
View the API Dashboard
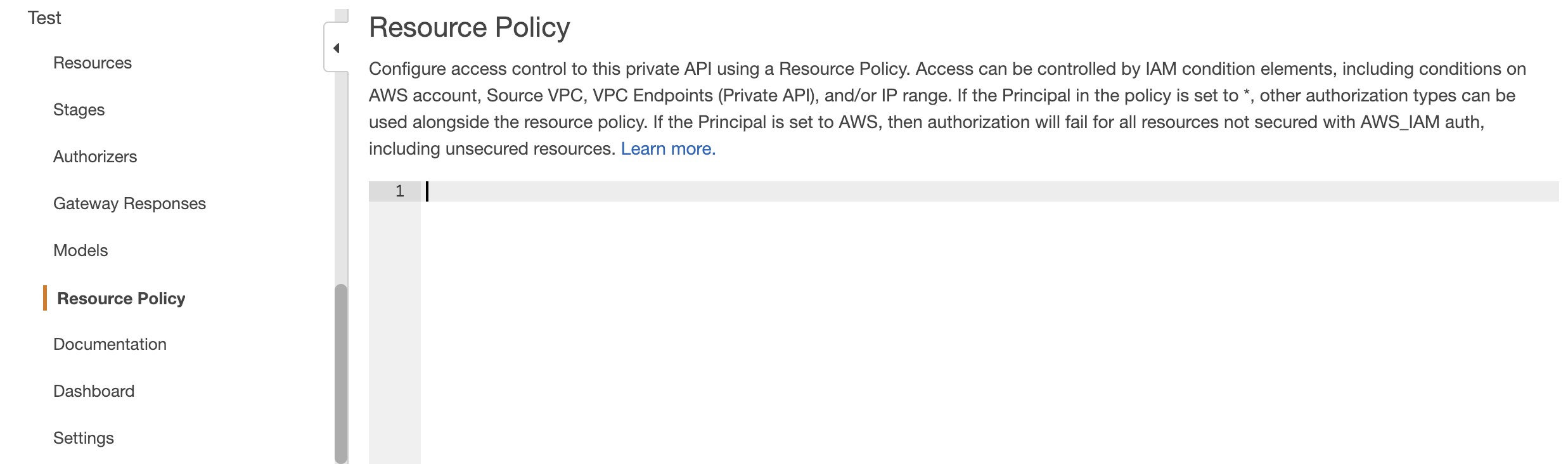94,391
